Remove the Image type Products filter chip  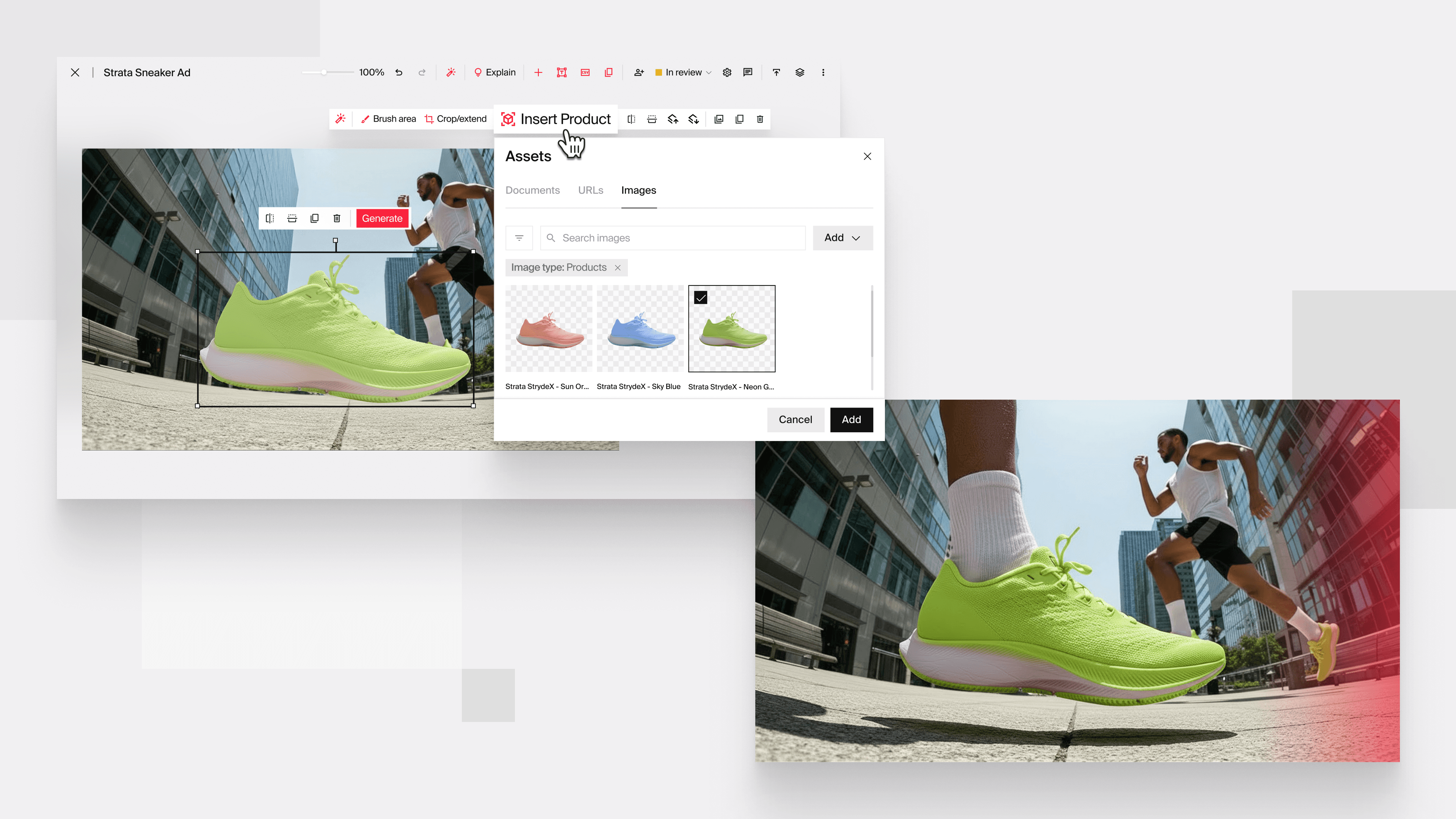pos(617,267)
